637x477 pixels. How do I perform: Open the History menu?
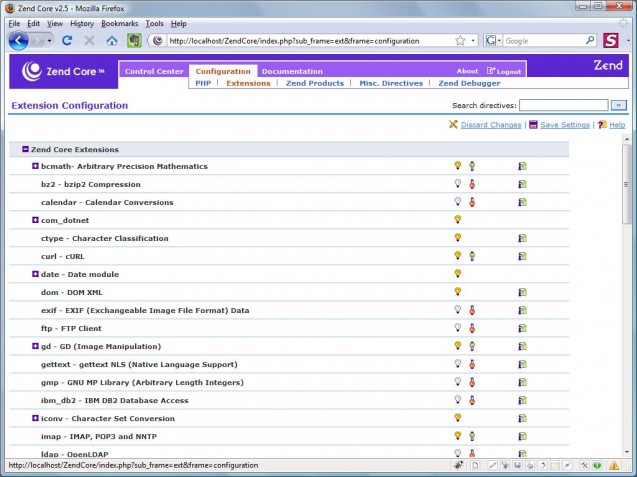click(82, 24)
